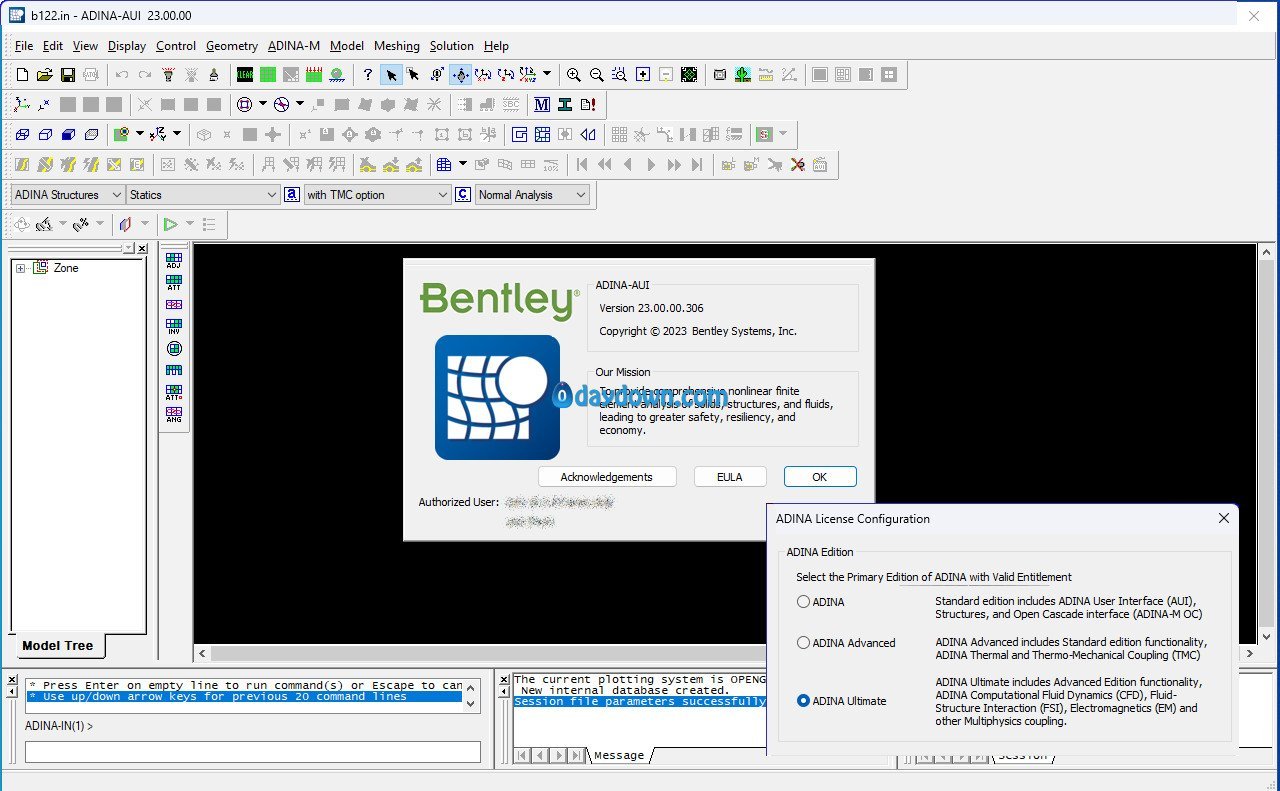Close the Model Tree panel with X
Screen dimensions: 1280x791
pyautogui.click(x=142, y=248)
